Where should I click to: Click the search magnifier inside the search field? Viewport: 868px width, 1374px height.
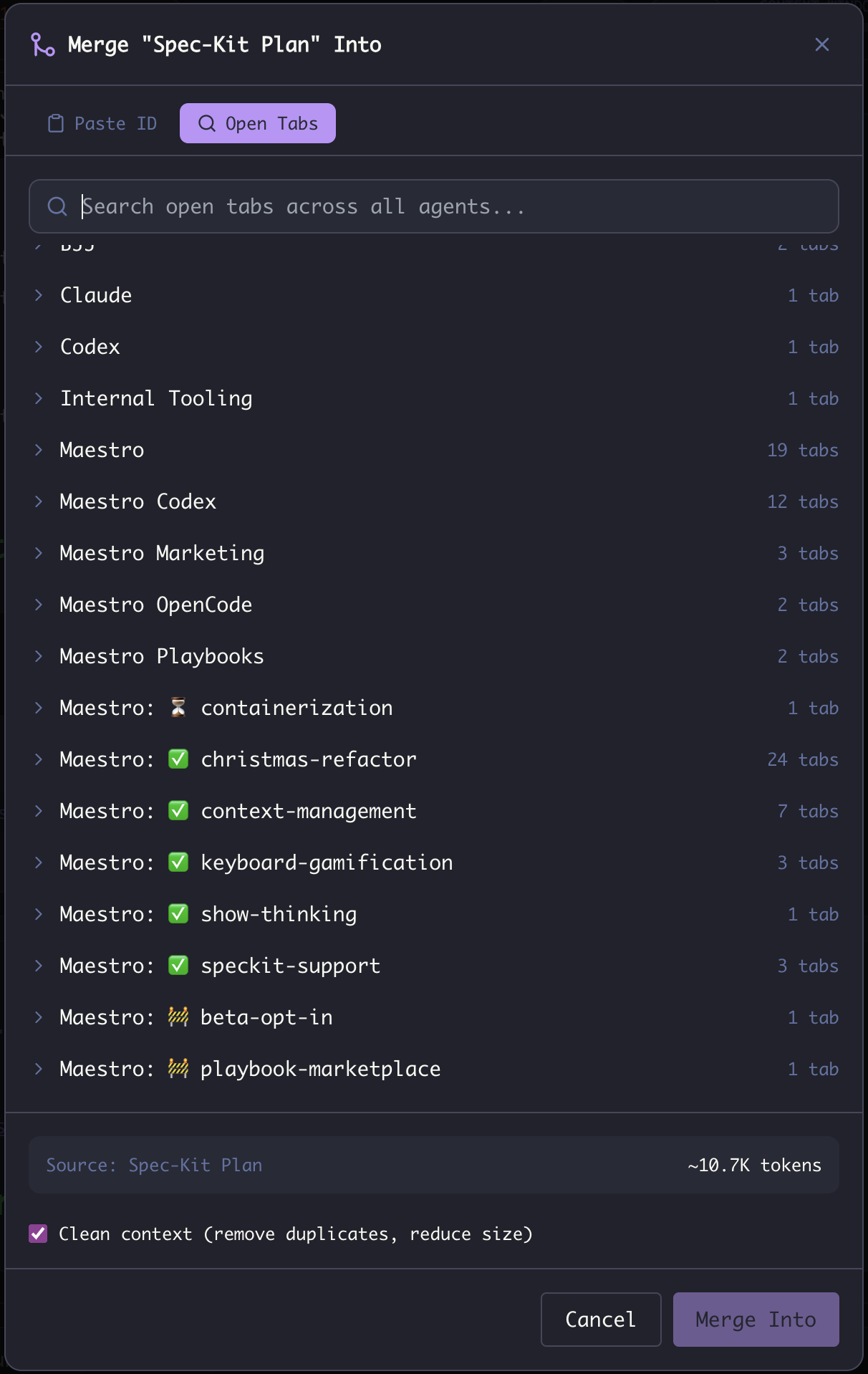coord(57,206)
